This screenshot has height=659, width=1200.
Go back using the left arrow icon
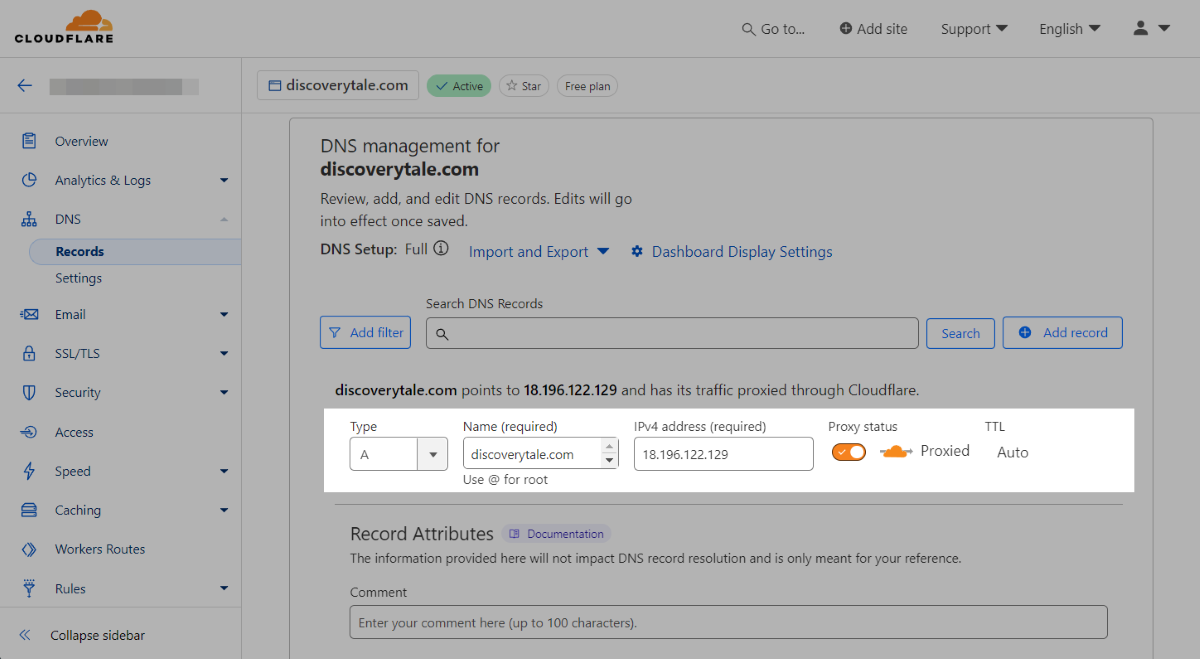(x=25, y=86)
